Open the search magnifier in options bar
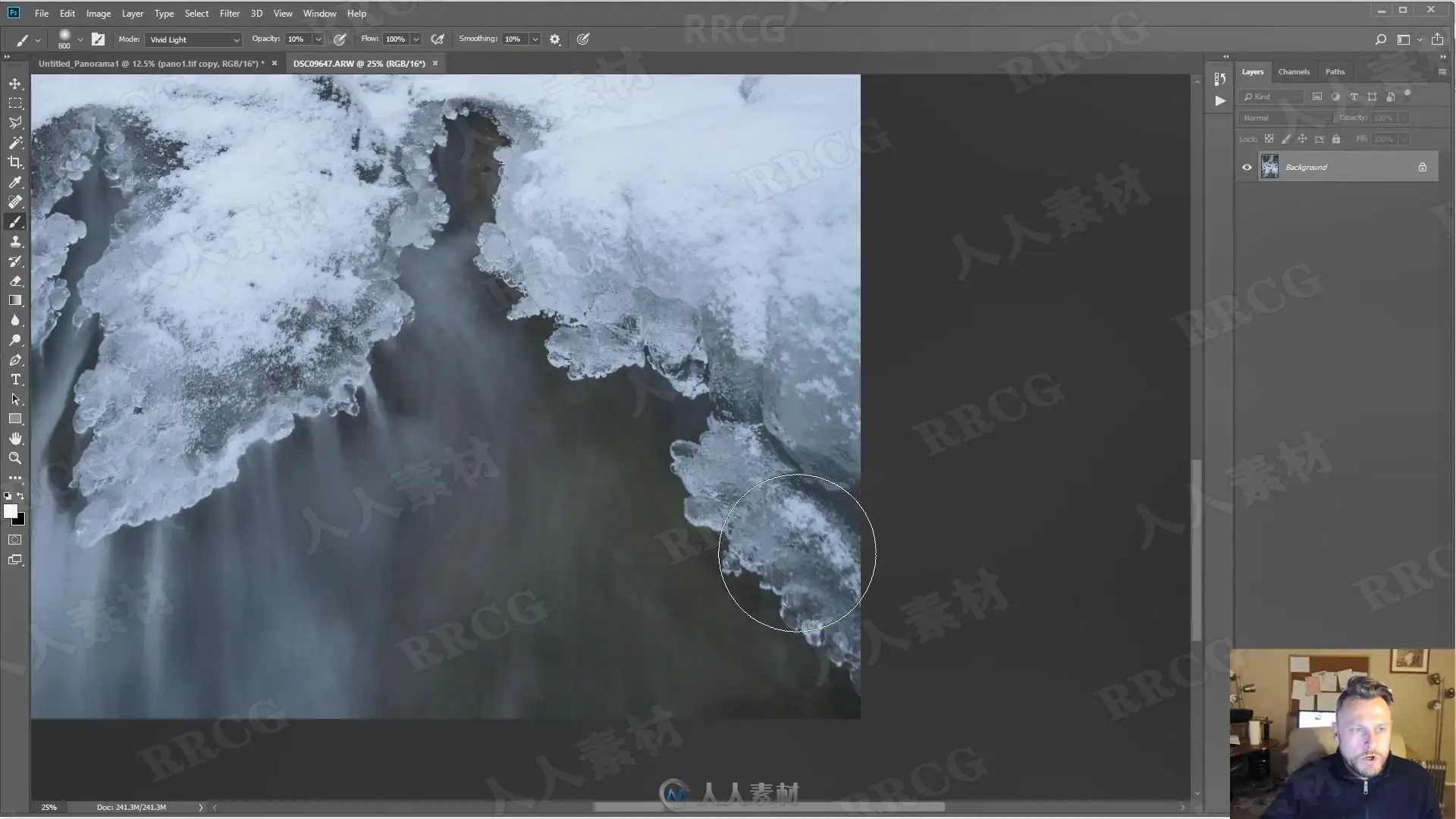 click(1380, 39)
